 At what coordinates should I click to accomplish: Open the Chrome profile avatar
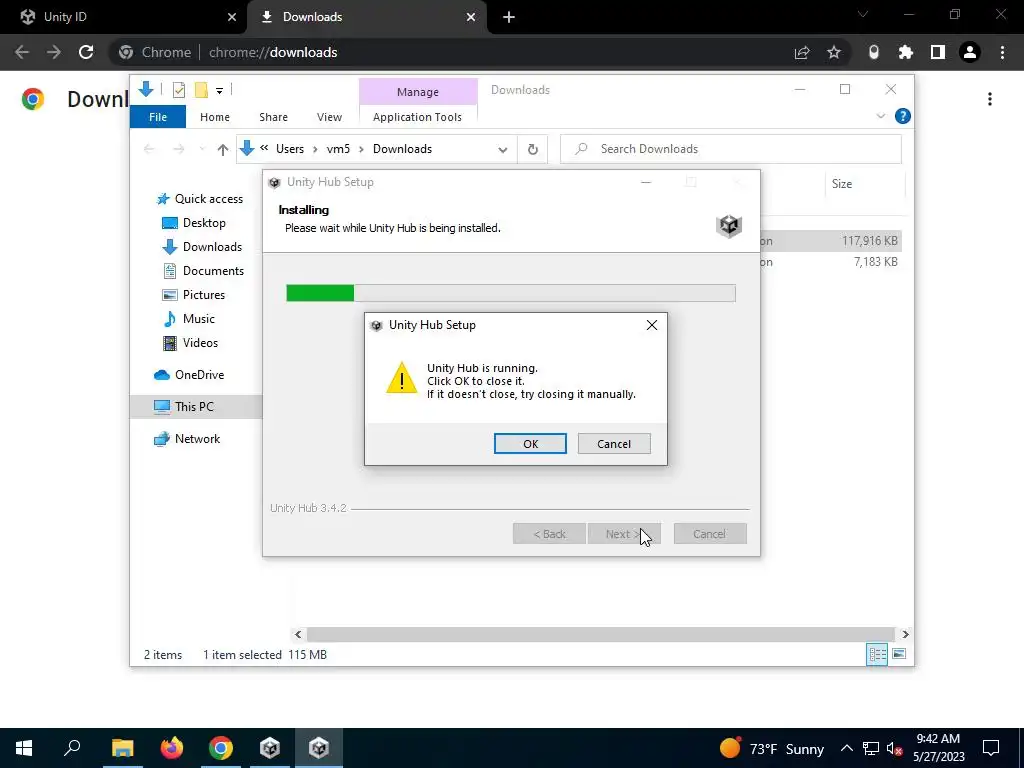[x=970, y=52]
